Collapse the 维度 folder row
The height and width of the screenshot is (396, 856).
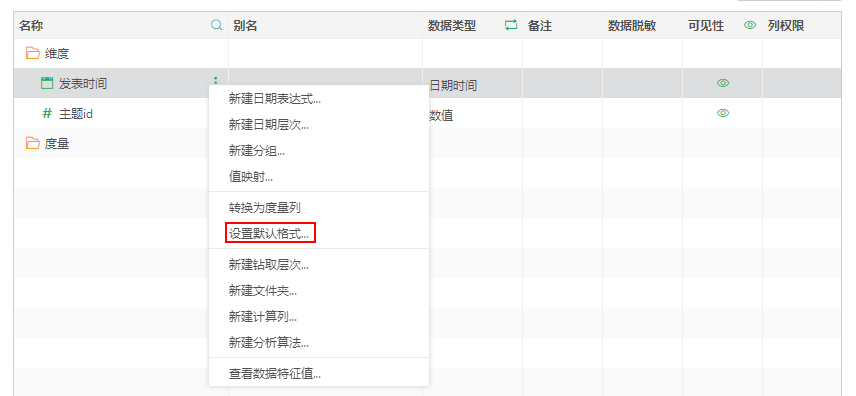click(x=121, y=54)
